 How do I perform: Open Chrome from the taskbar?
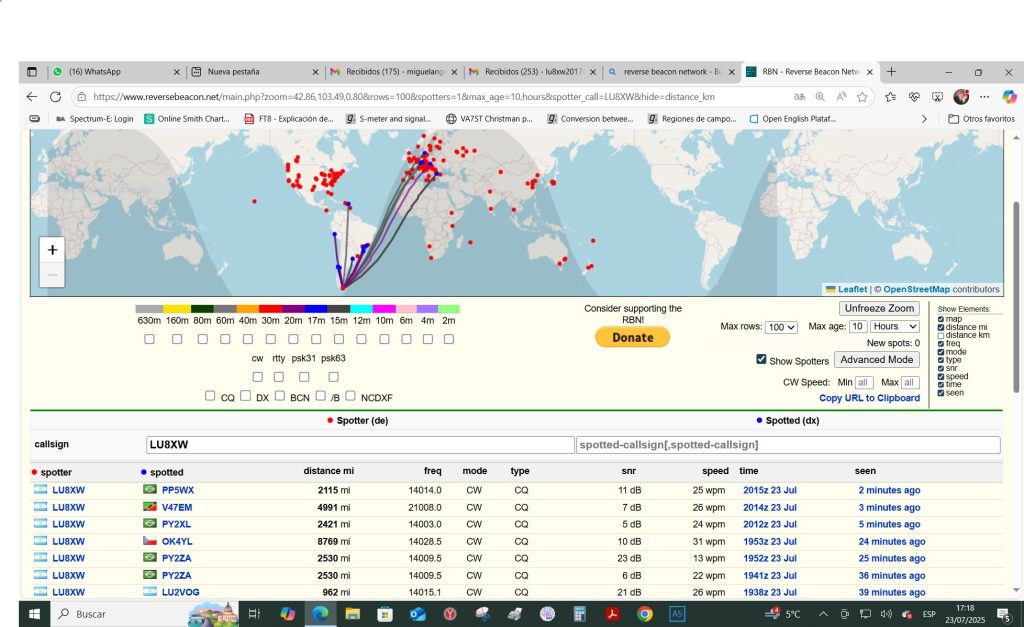(645, 613)
